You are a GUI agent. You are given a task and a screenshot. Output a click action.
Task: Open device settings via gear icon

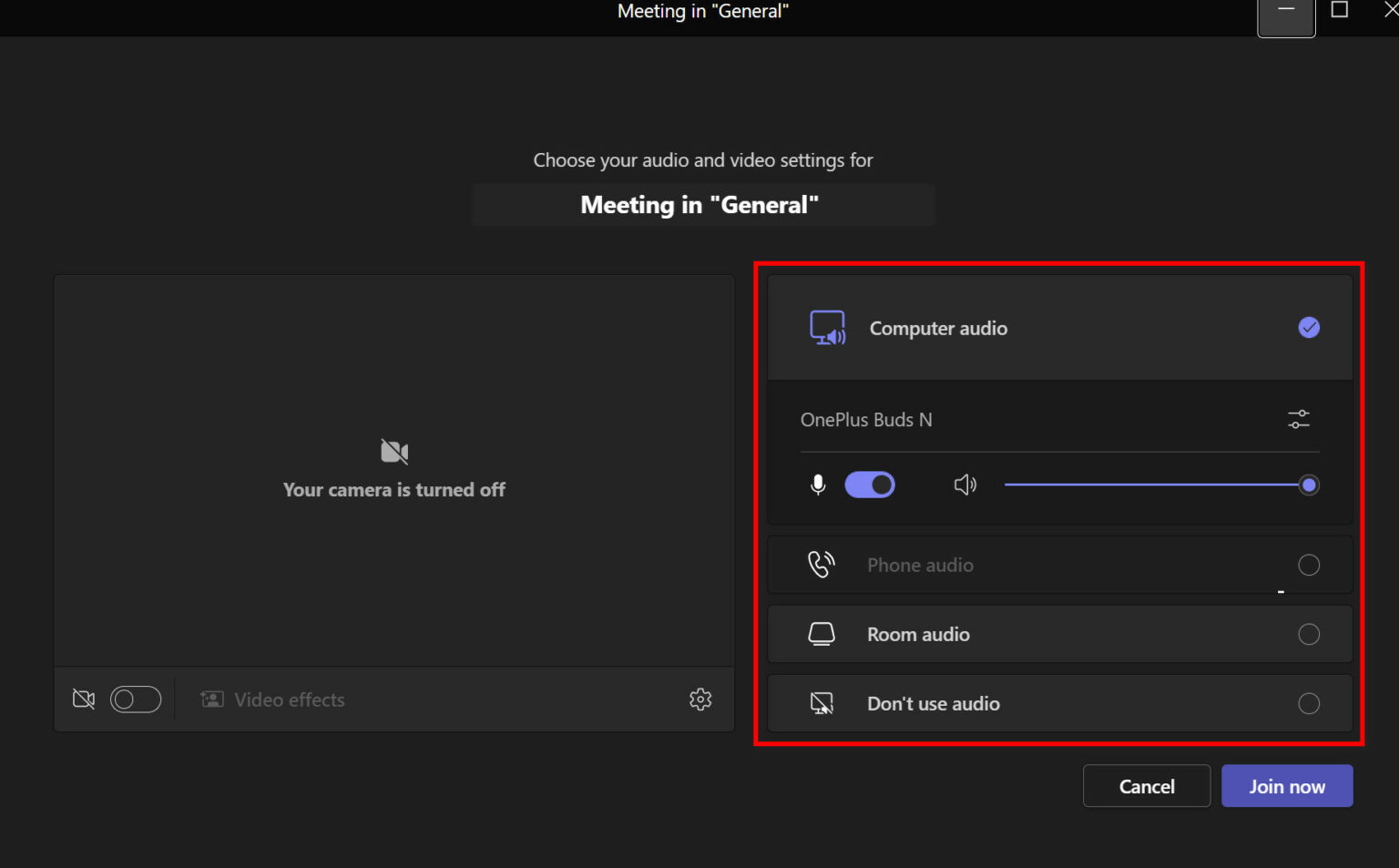coord(700,700)
